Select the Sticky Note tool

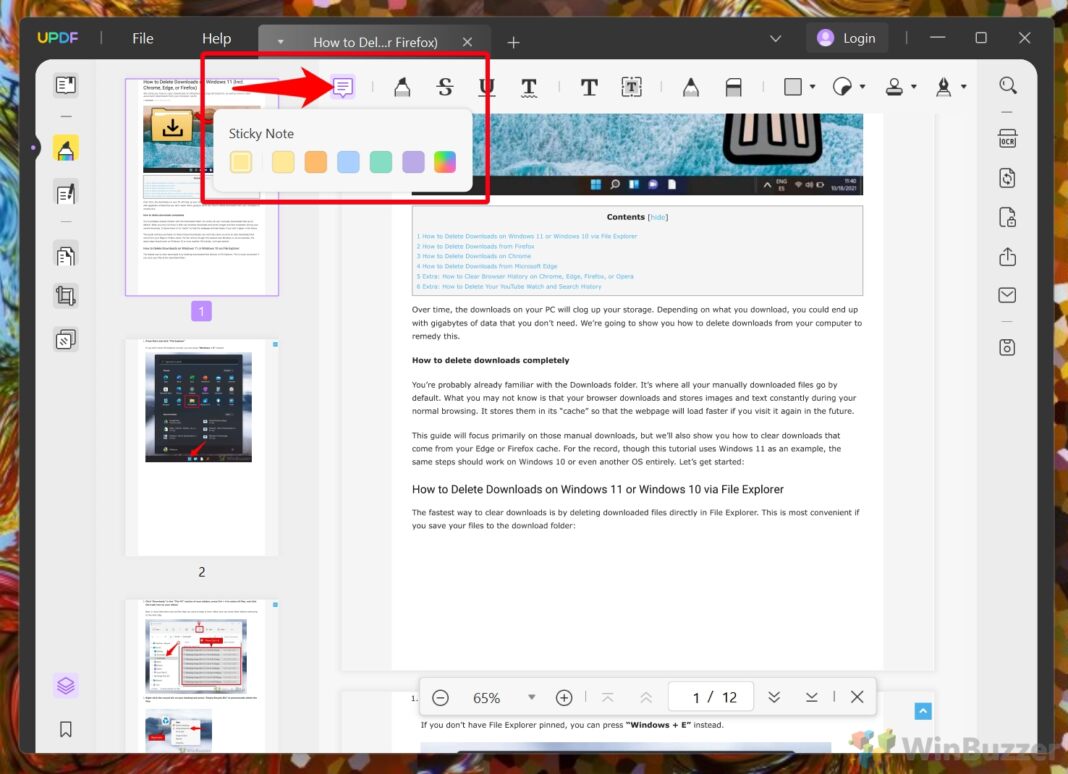[343, 88]
